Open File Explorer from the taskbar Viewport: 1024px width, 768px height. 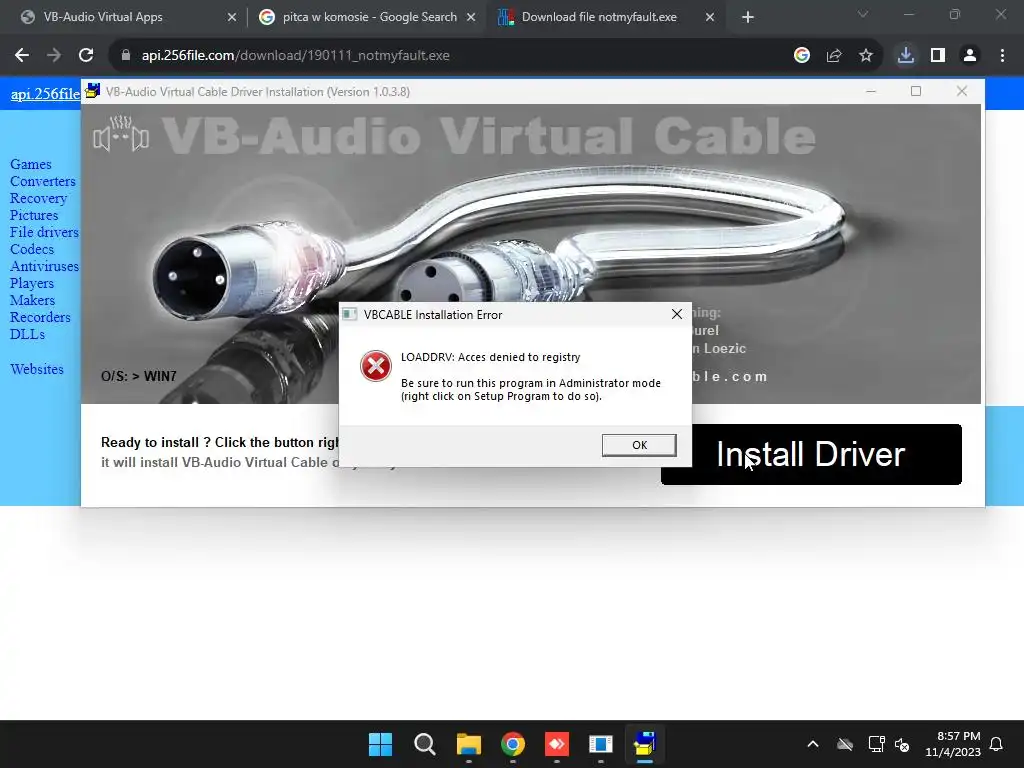[x=468, y=744]
